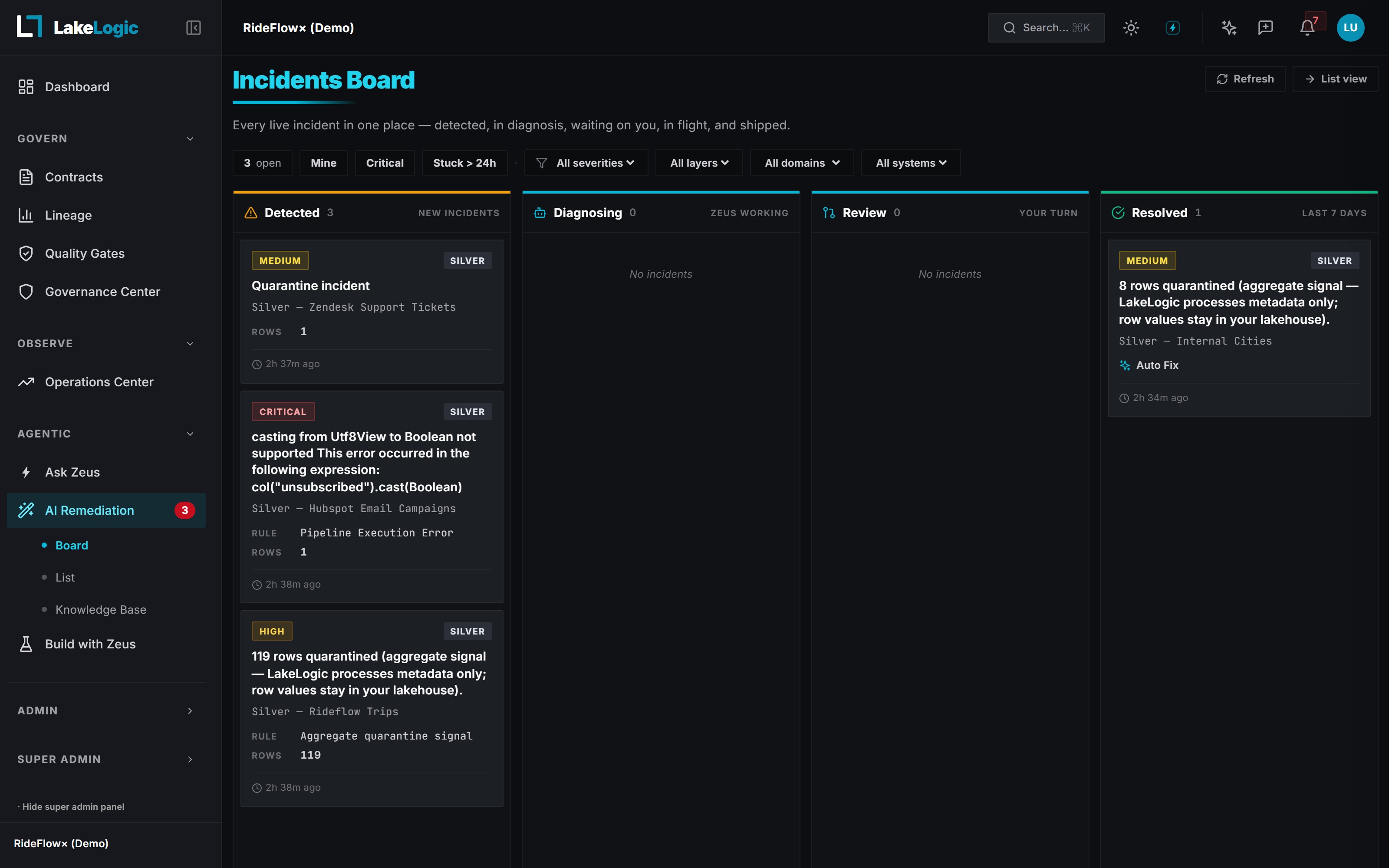The height and width of the screenshot is (868, 1389).
Task: Toggle the 3 open filter chip
Action: pyautogui.click(x=262, y=163)
